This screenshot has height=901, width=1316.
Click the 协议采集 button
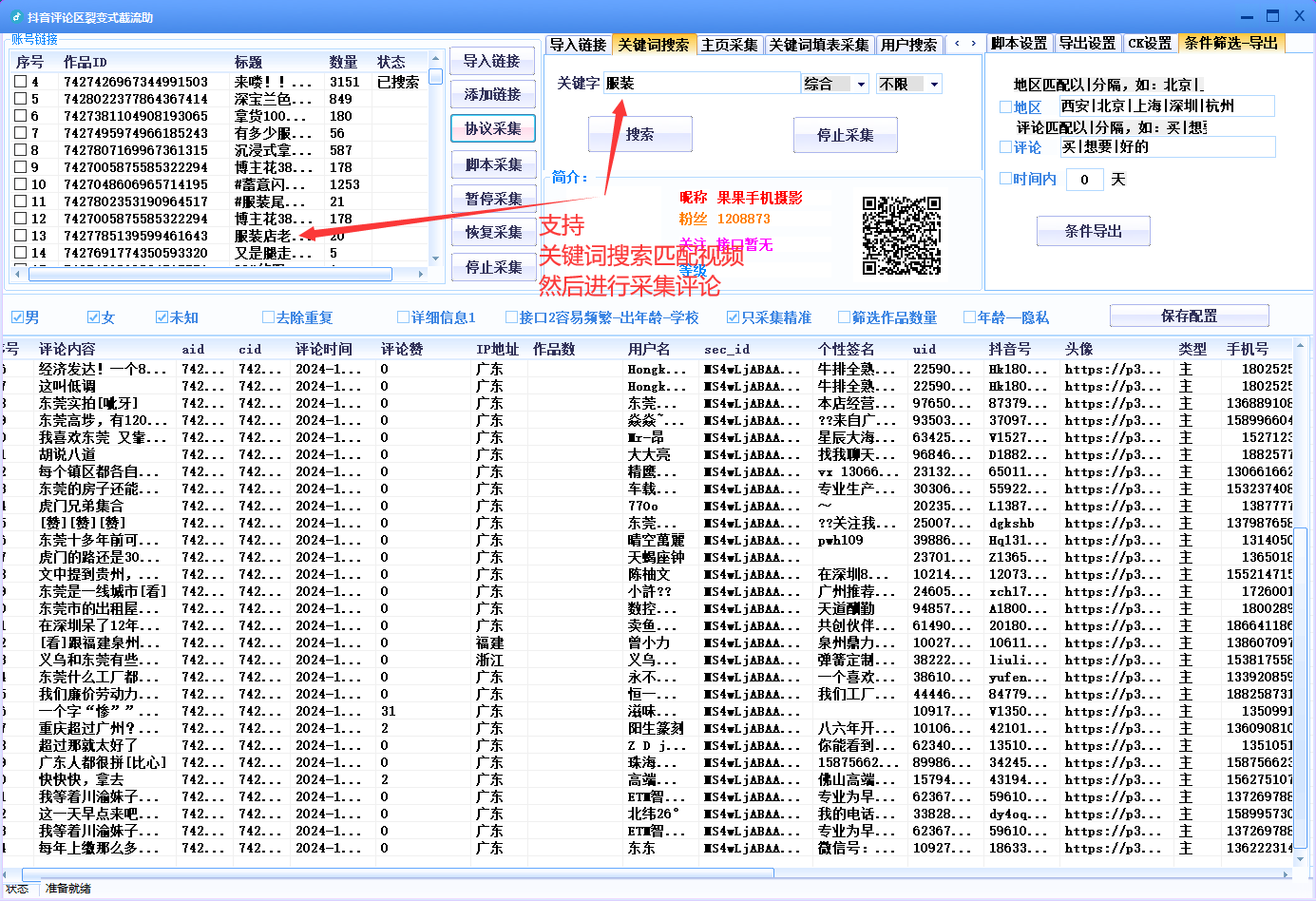(491, 128)
